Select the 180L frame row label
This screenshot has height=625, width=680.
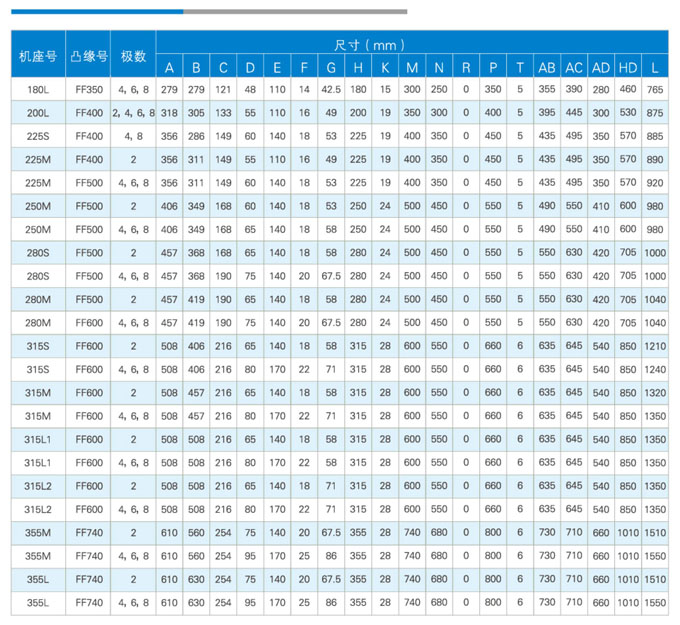36,90
